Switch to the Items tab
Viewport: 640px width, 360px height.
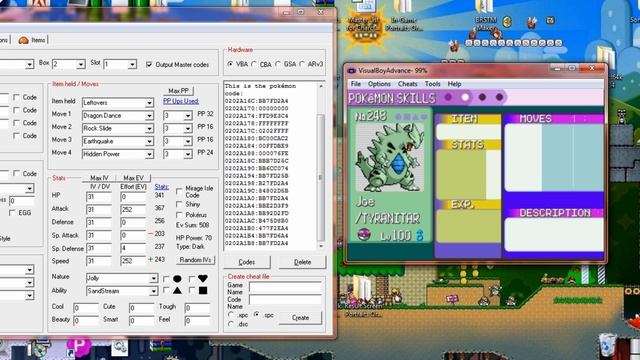coord(32,40)
